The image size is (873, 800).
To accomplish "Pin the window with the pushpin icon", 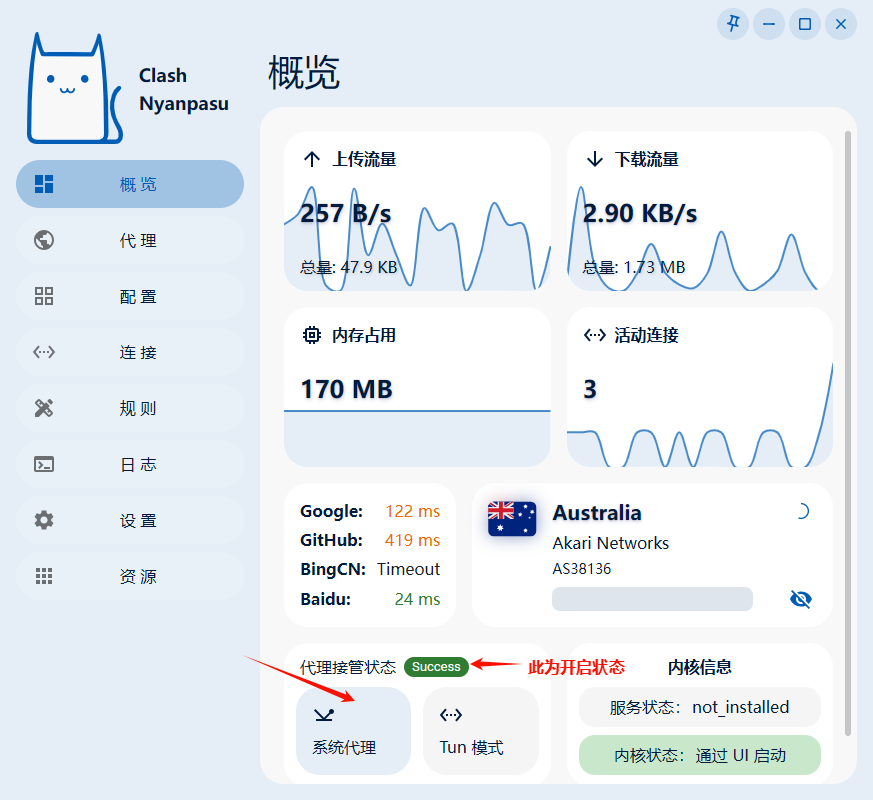I will click(733, 24).
